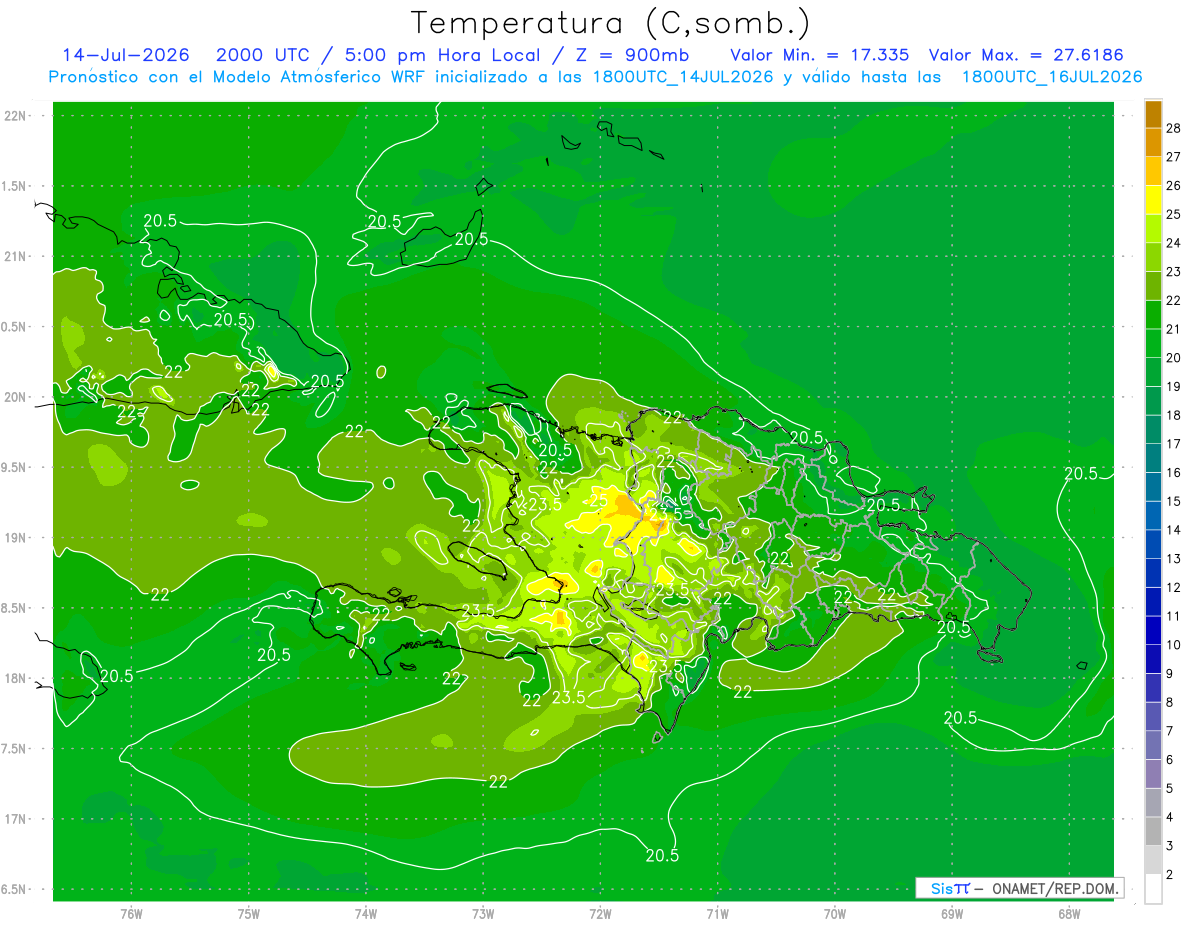Click the '74W' longitude axis label
Screen dimensions: 1200x927
(366, 913)
